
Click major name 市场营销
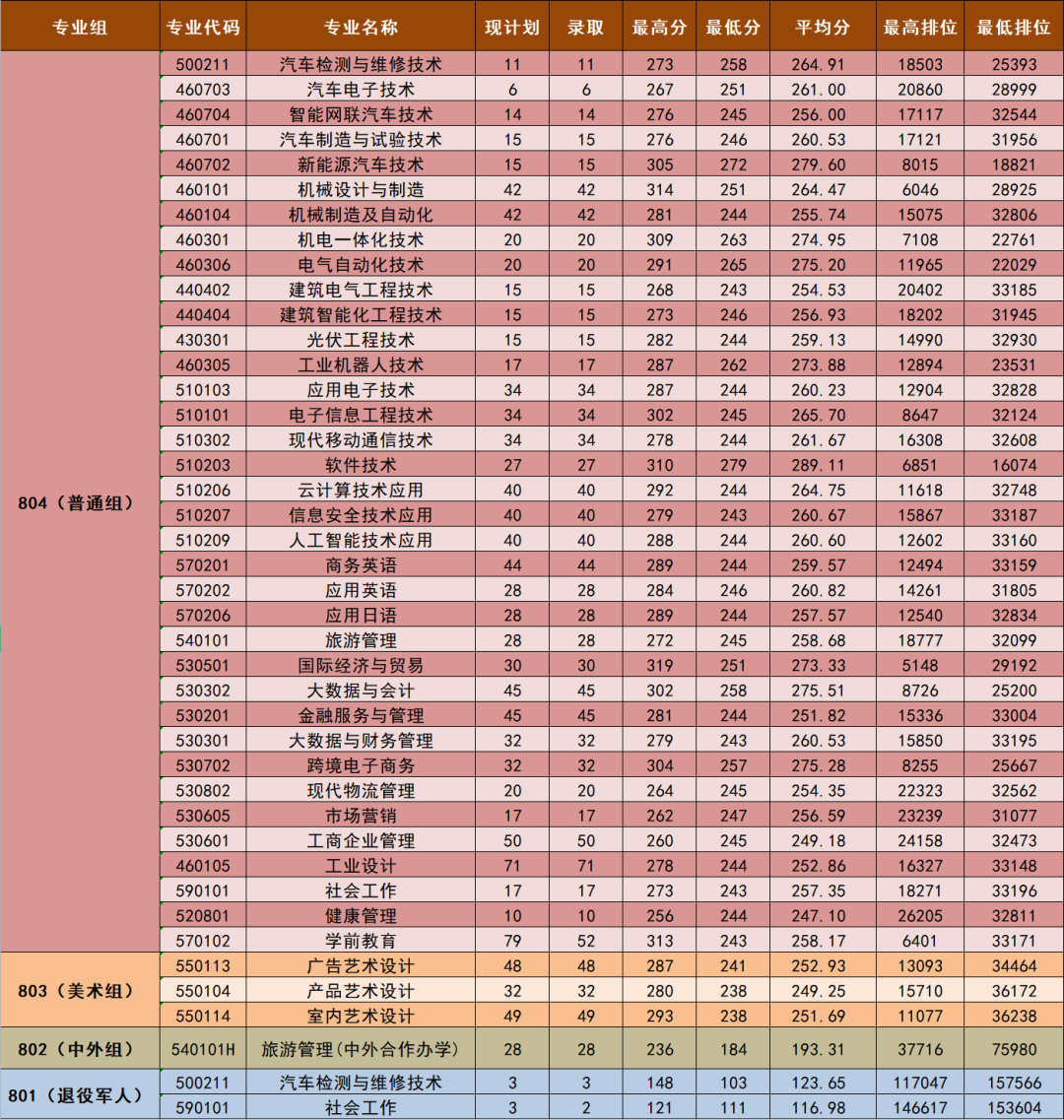[x=361, y=815]
